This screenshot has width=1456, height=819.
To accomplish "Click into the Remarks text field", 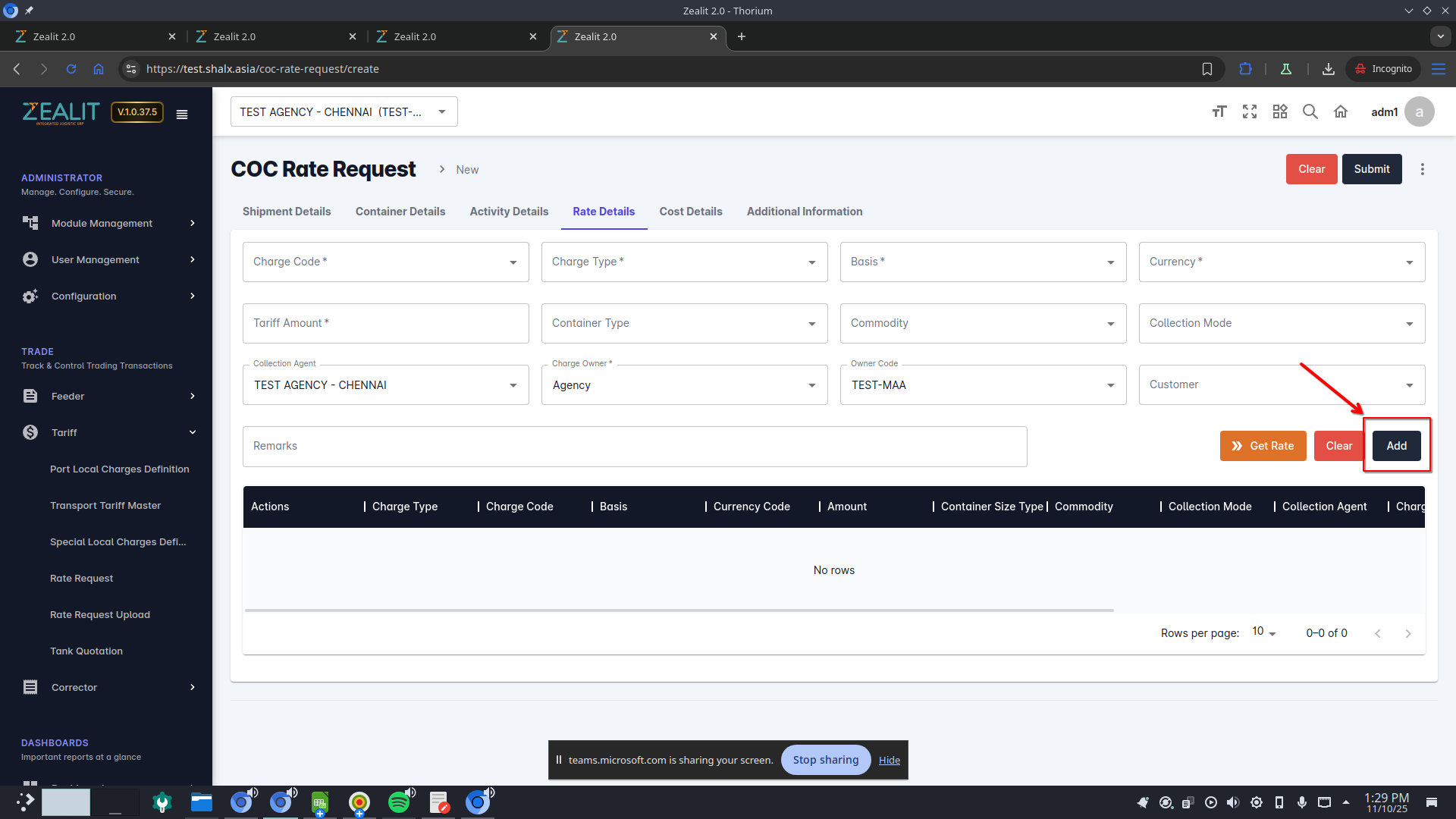I will click(634, 446).
